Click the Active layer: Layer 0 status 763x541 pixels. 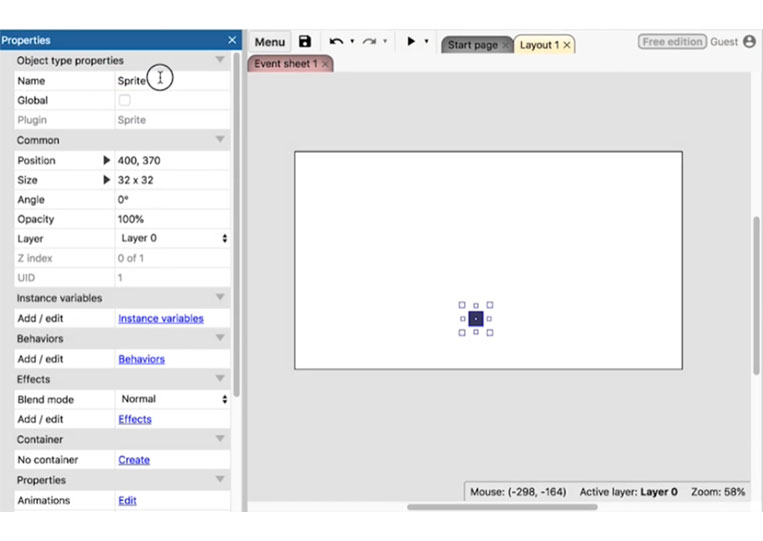pyautogui.click(x=628, y=492)
